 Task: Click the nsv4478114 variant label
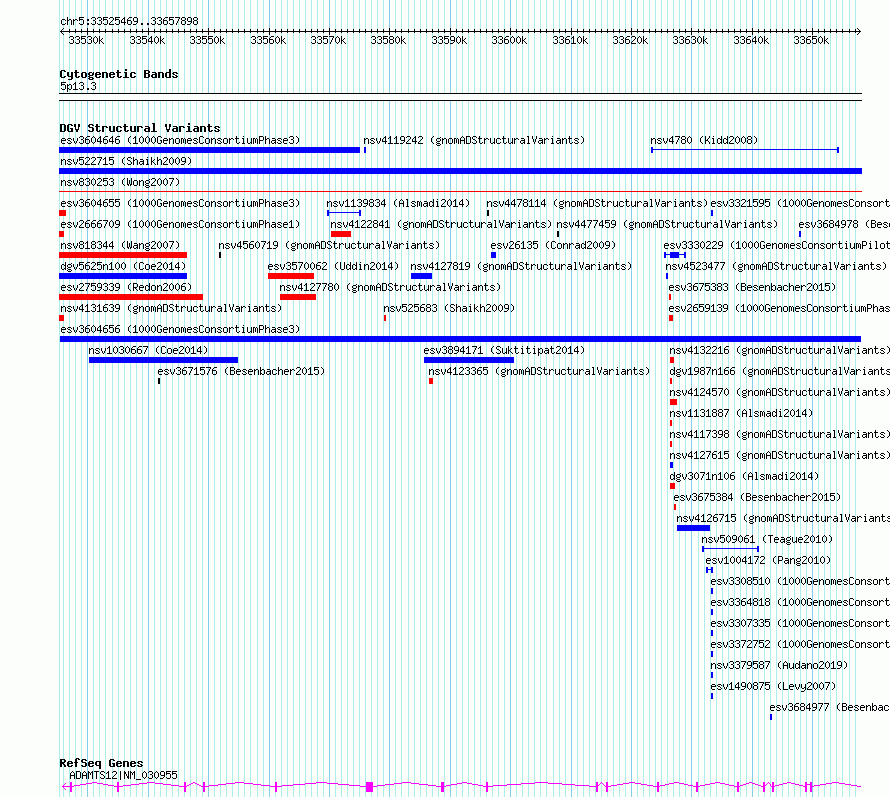point(597,203)
